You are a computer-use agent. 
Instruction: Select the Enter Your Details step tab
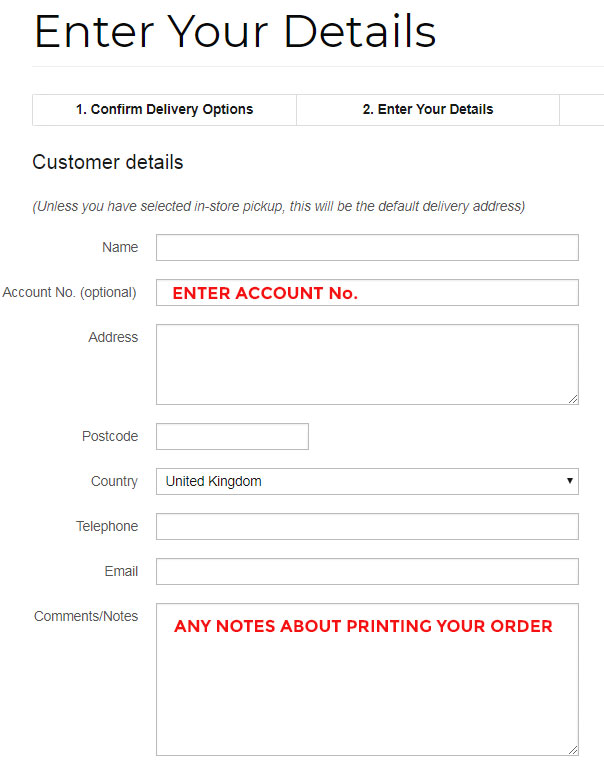pos(427,110)
